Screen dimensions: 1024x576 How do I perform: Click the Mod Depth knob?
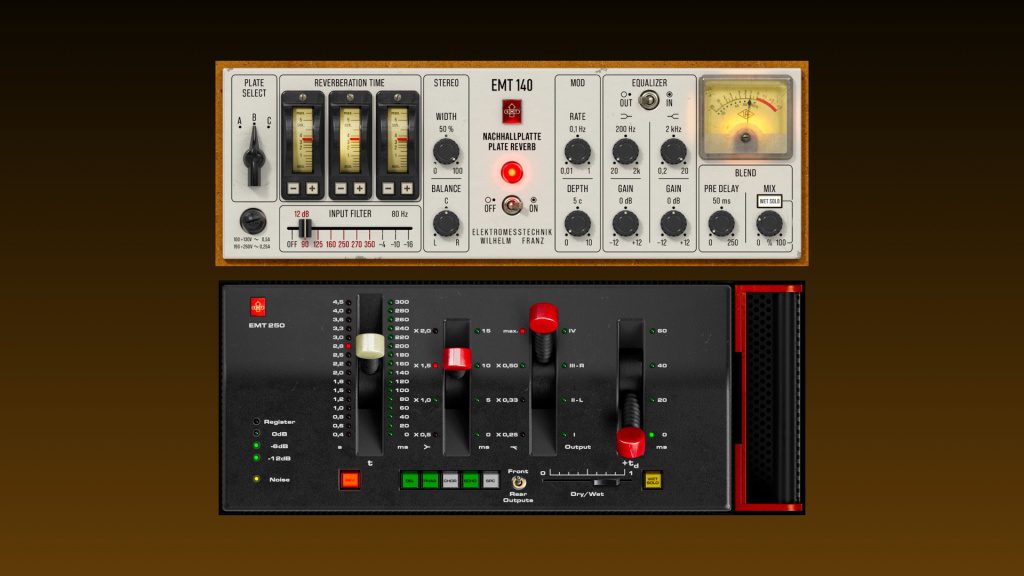[577, 223]
